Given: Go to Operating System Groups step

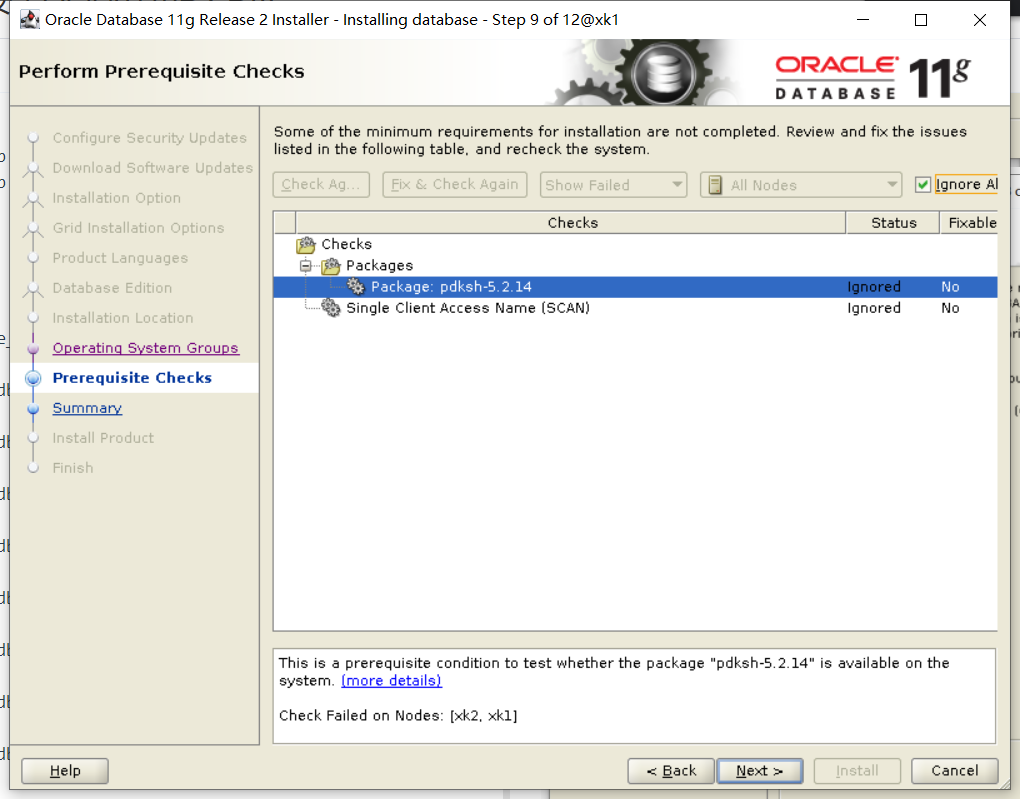Looking at the screenshot, I should [x=146, y=348].
